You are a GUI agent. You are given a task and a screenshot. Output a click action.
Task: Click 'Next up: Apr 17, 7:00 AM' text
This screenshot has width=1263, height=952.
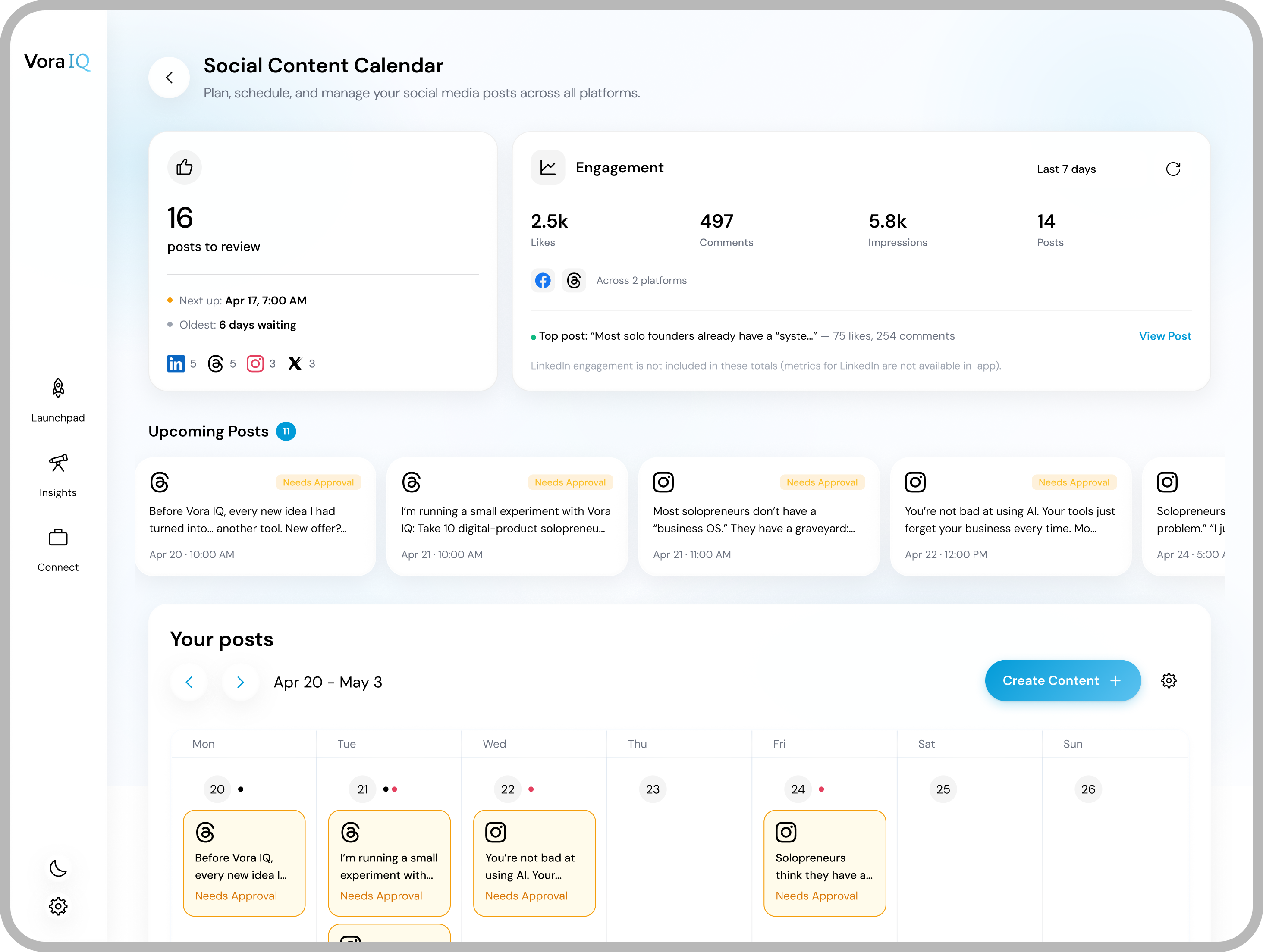243,301
